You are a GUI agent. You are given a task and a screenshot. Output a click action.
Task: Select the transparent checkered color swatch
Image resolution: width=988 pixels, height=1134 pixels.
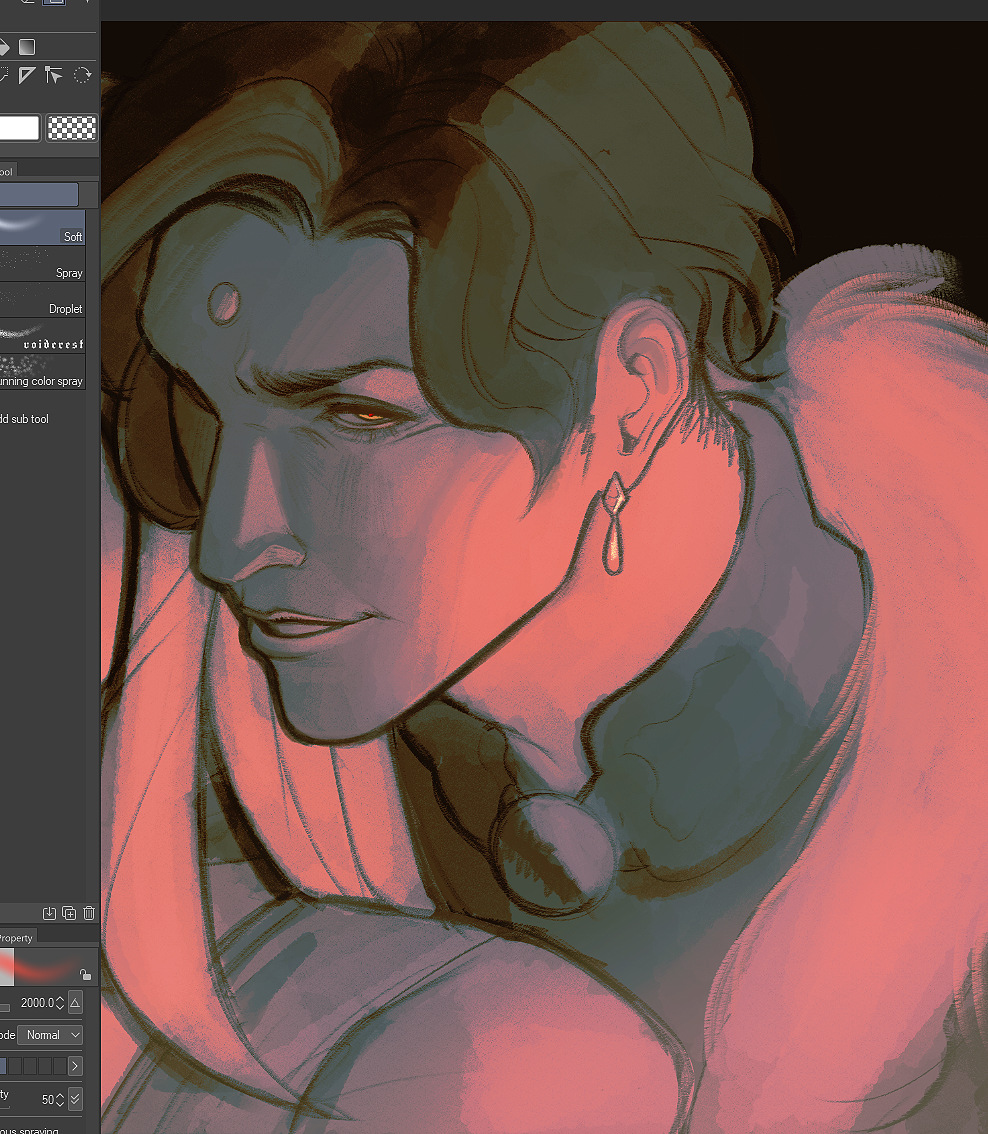(x=72, y=128)
